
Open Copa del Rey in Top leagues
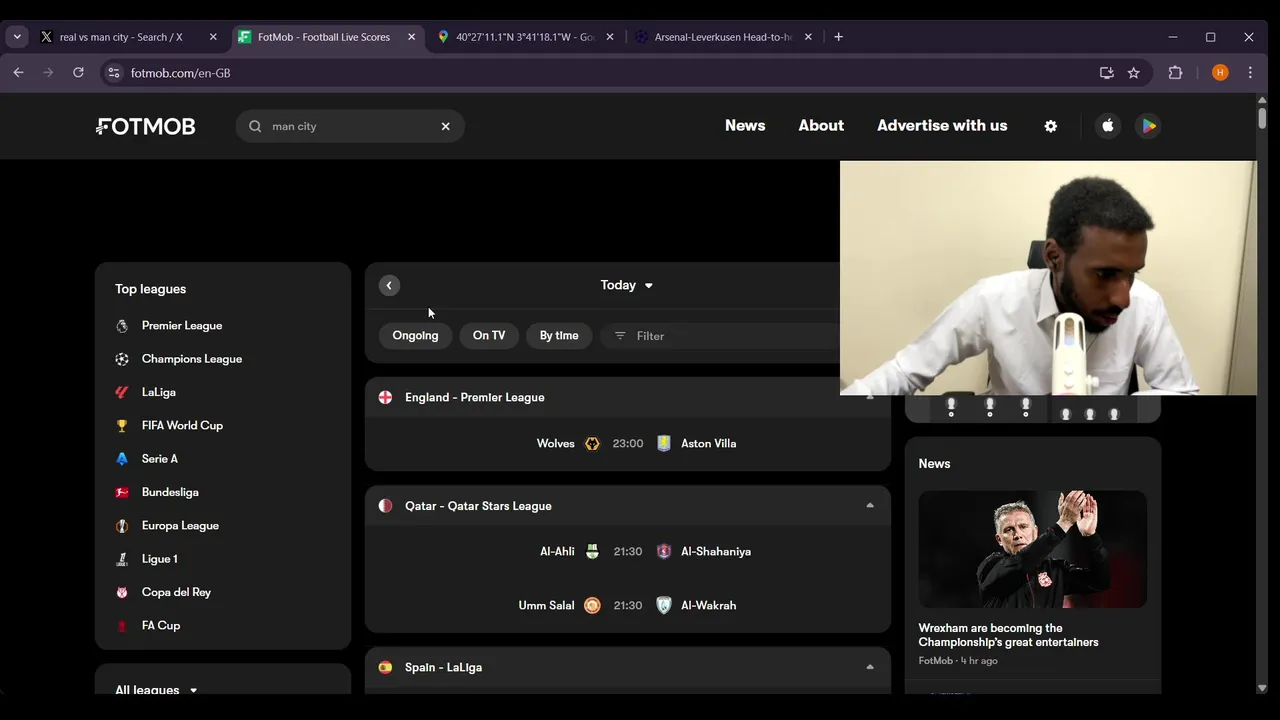click(176, 592)
